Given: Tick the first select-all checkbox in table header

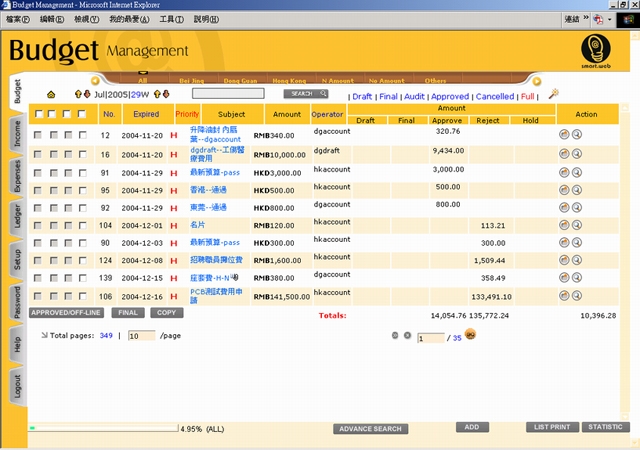Looking at the screenshot, I should (x=39, y=114).
